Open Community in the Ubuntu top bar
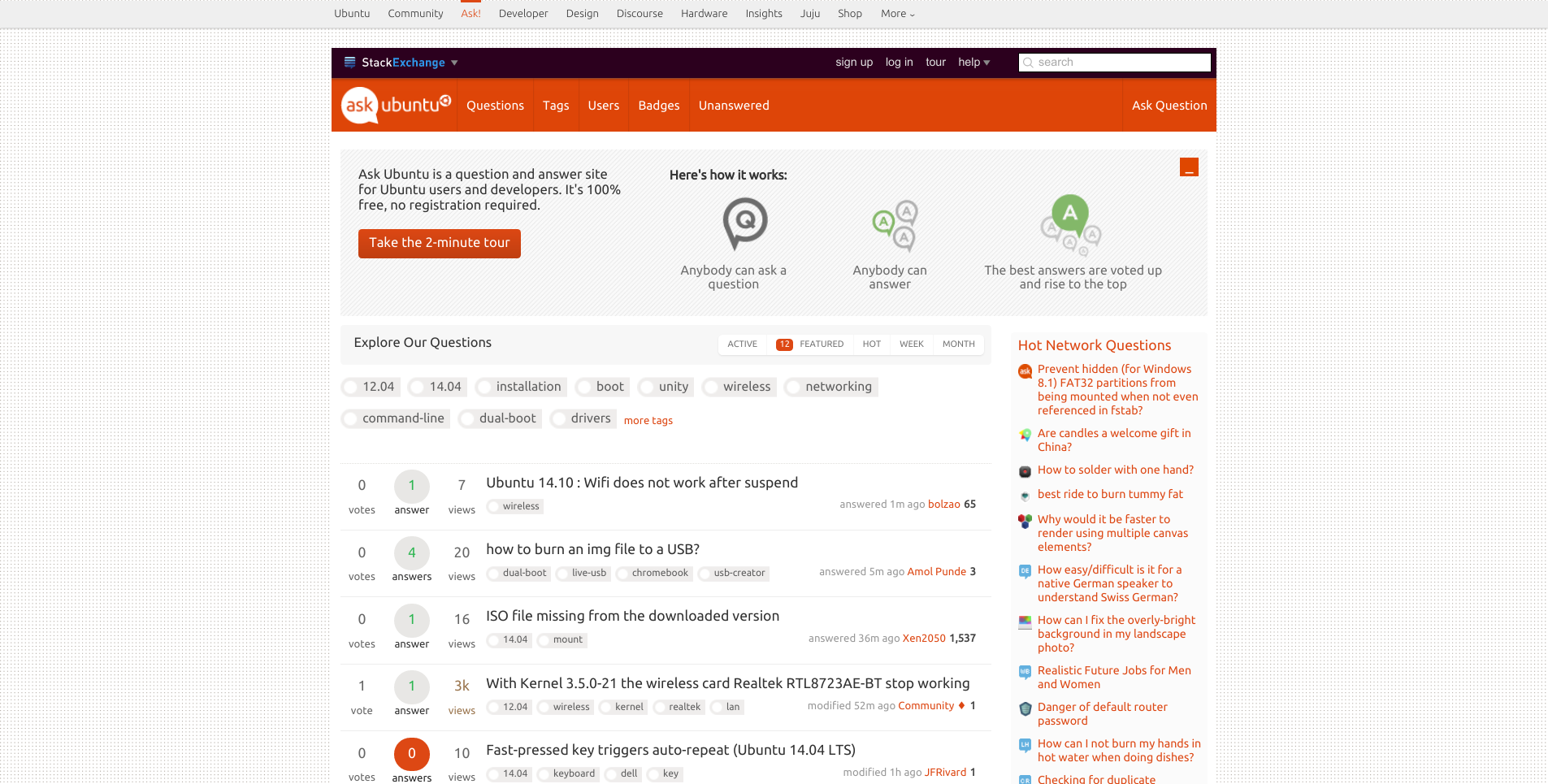The width and height of the screenshot is (1548, 784). [415, 14]
